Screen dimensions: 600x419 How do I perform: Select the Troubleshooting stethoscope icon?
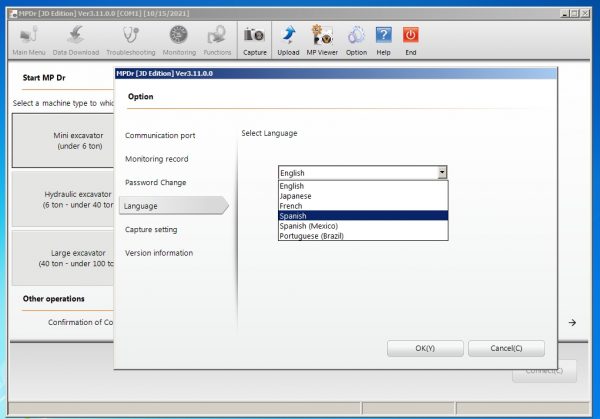point(130,38)
